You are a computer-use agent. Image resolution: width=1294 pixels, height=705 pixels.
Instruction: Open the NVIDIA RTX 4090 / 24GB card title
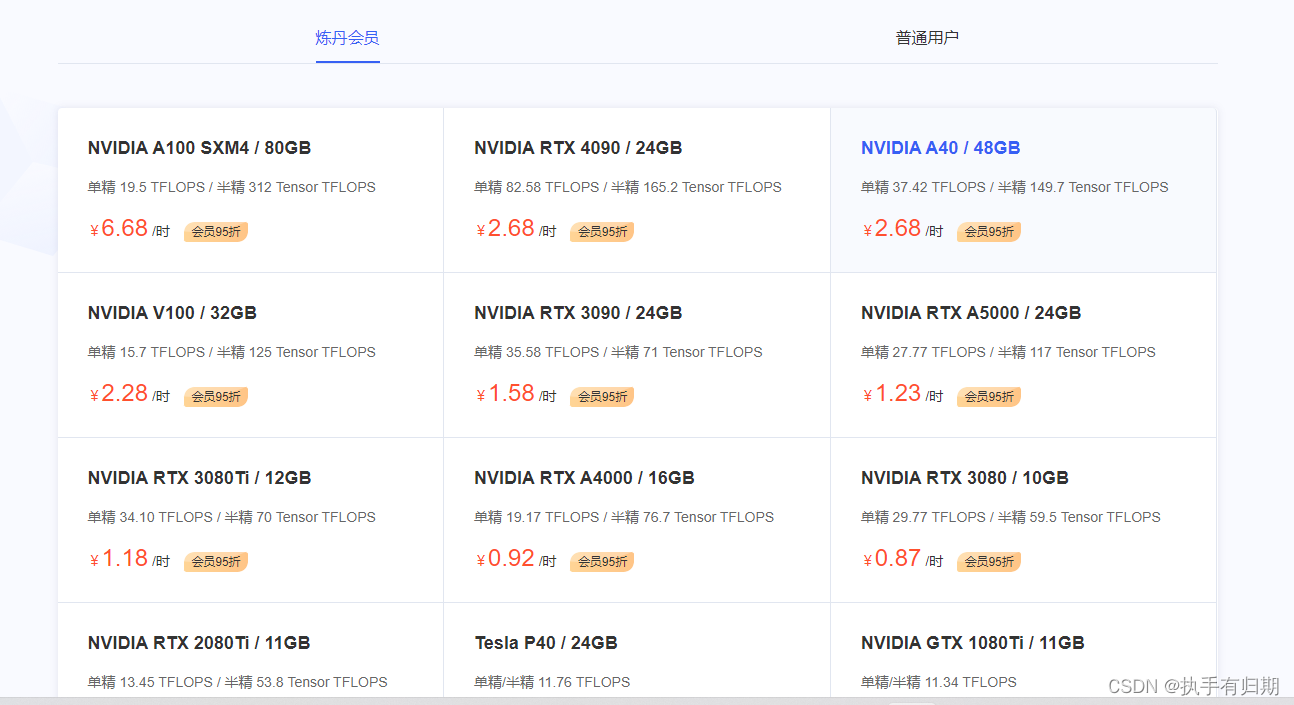(578, 148)
